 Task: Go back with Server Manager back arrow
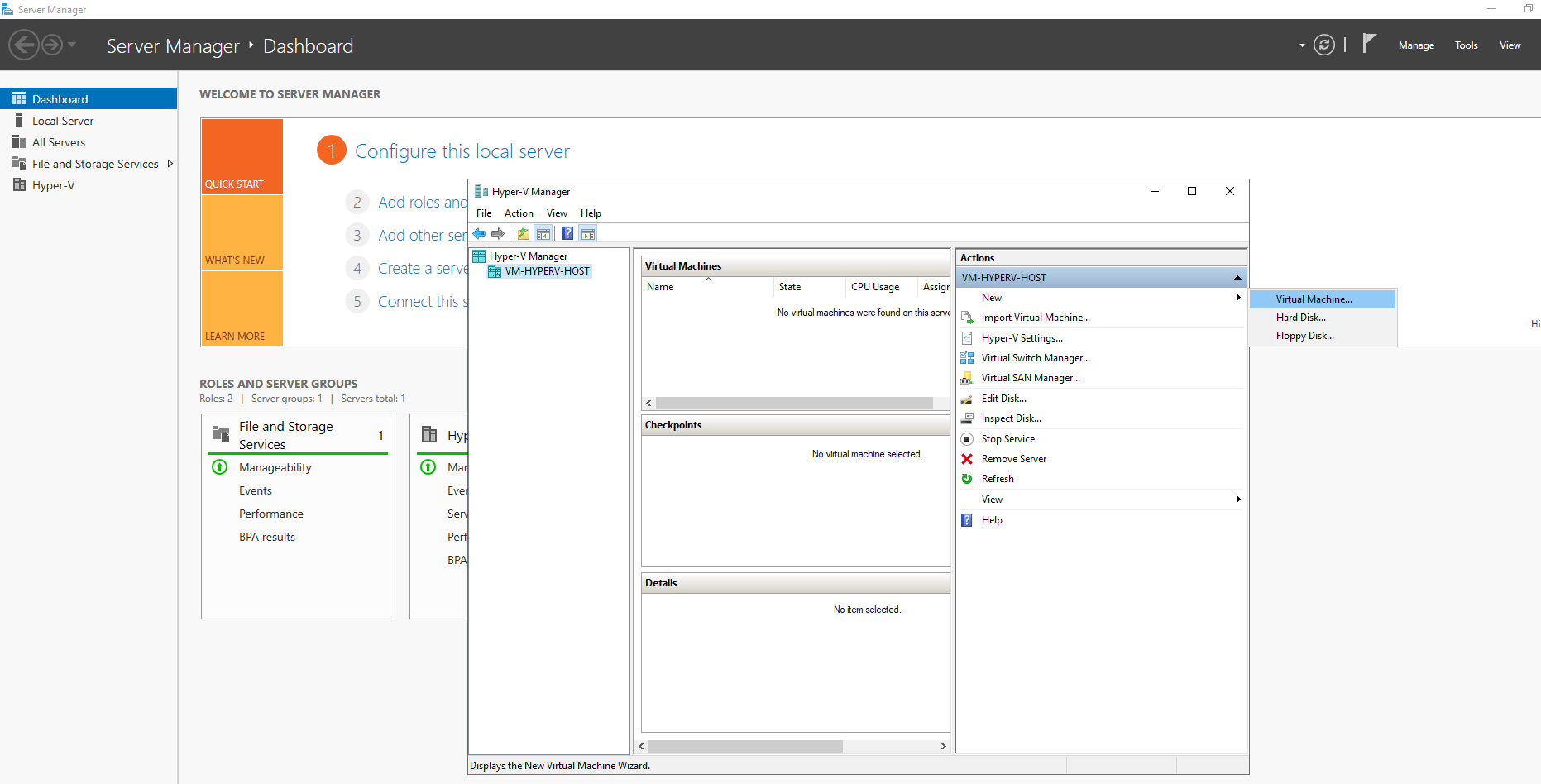(x=24, y=45)
